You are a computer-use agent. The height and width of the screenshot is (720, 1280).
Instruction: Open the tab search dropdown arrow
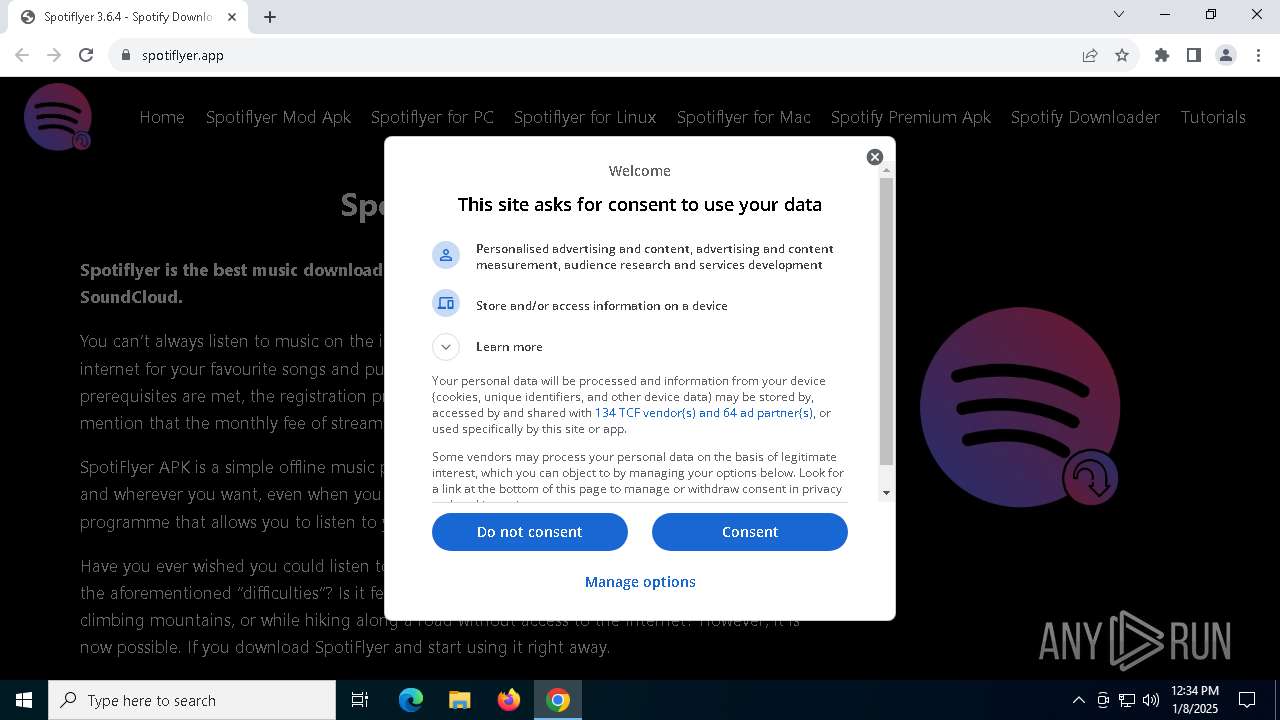(x=1119, y=14)
